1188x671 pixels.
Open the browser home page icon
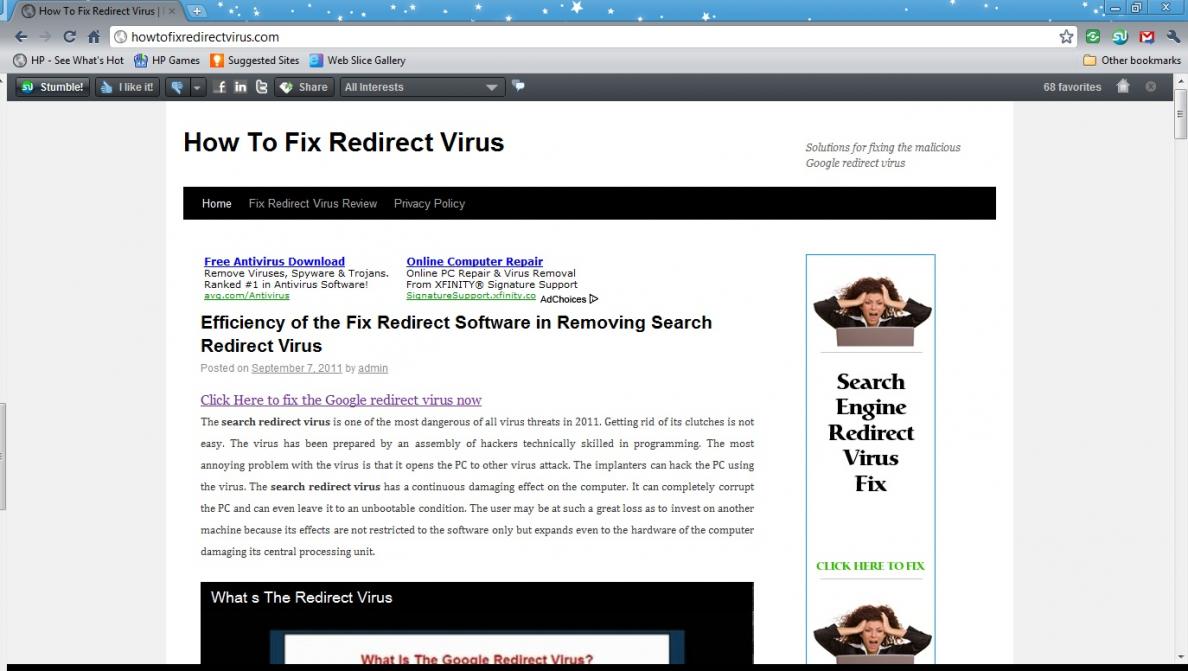[94, 36]
